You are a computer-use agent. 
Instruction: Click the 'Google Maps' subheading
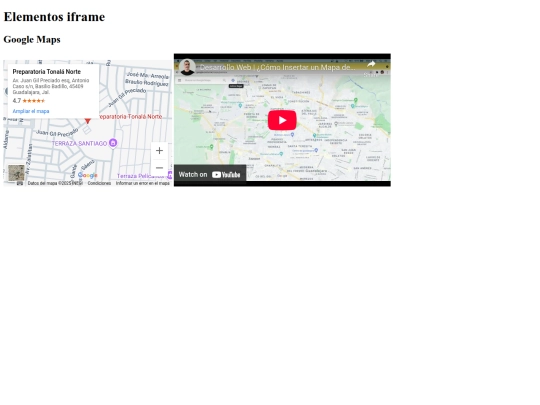click(x=32, y=39)
